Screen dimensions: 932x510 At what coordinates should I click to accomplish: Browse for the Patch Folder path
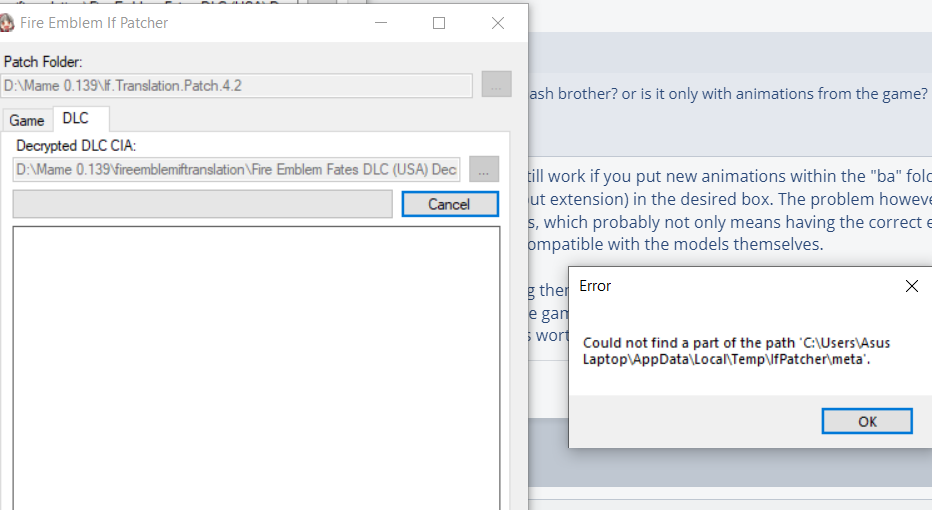pos(496,84)
